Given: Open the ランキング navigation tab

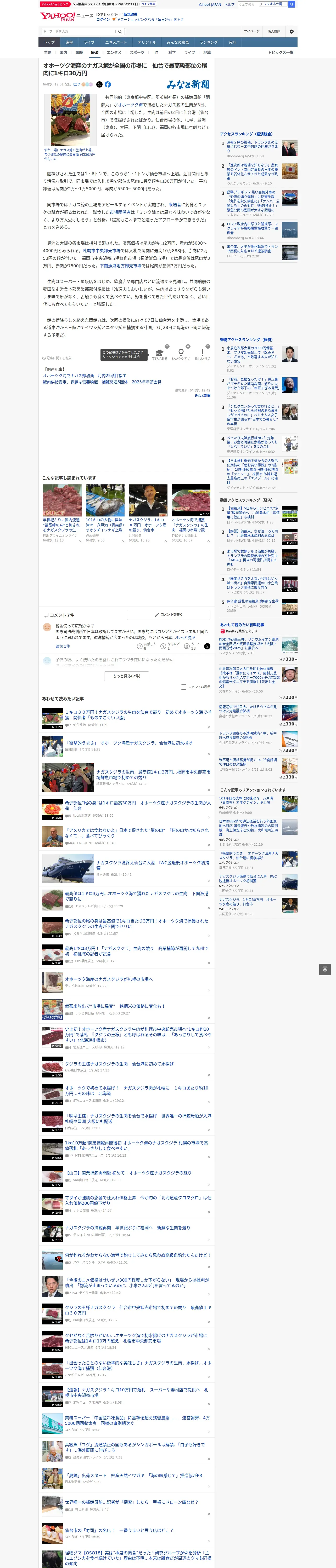Looking at the screenshot, I should tap(209, 43).
